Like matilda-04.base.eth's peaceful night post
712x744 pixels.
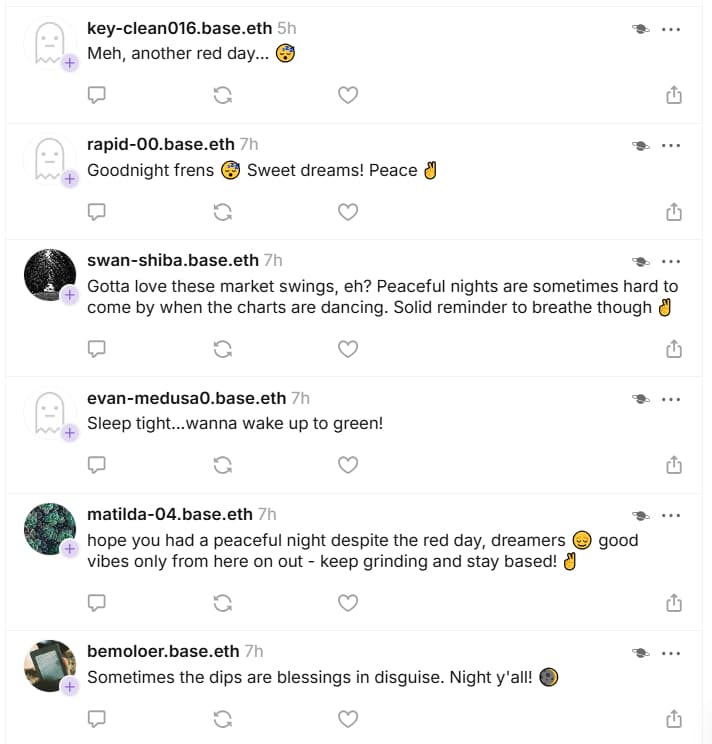(348, 603)
